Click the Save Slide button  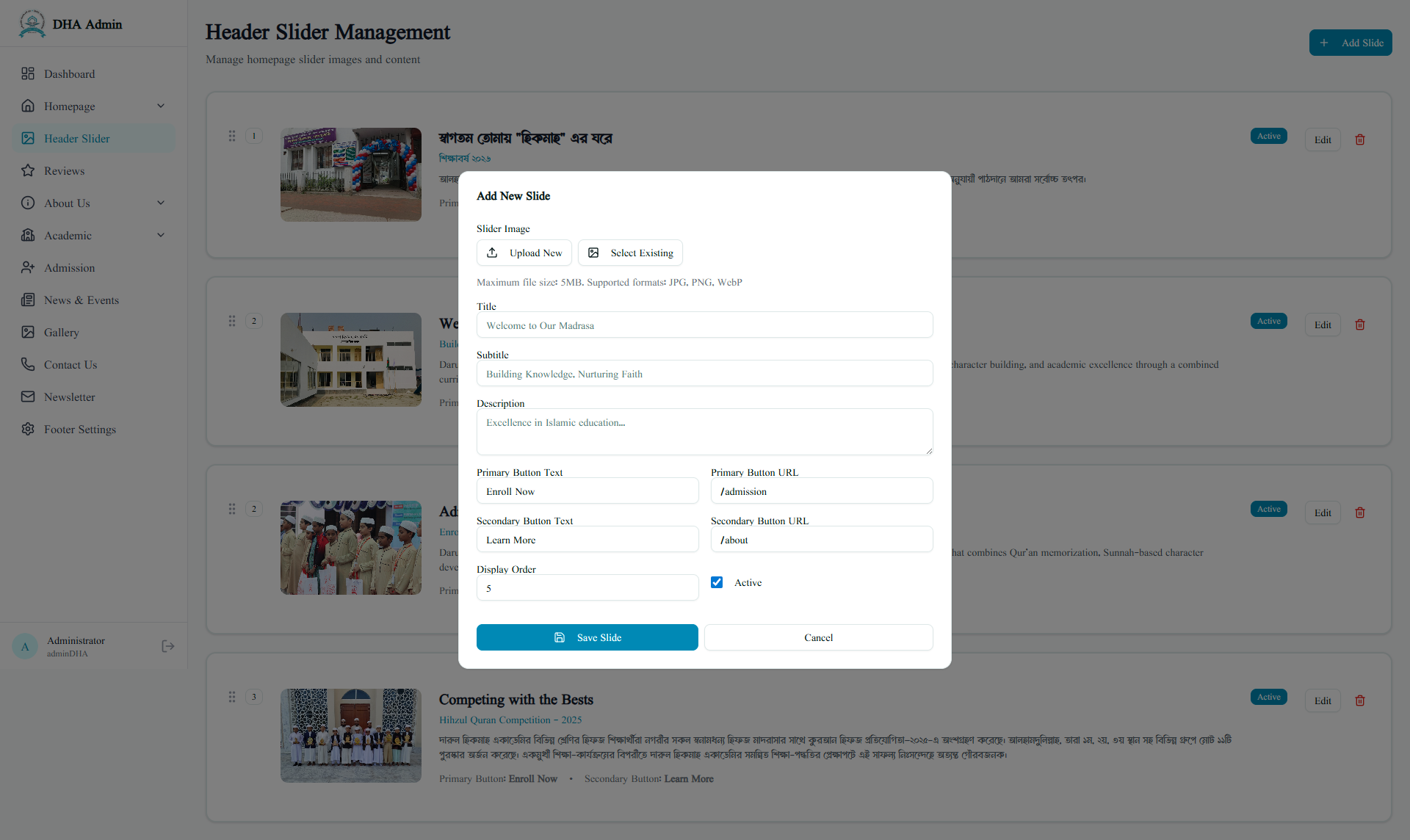pos(587,637)
